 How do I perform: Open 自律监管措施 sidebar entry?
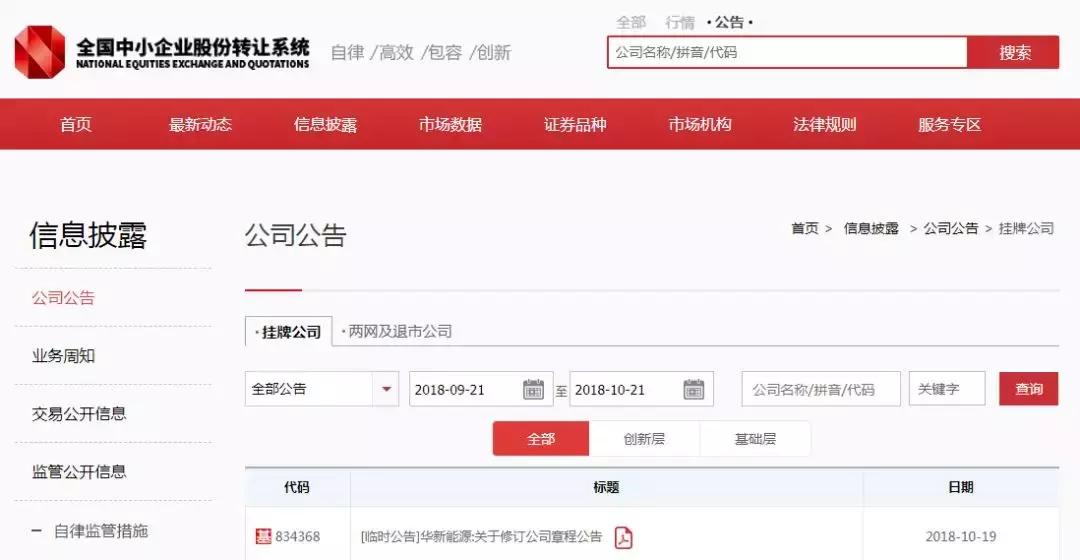pos(101,531)
